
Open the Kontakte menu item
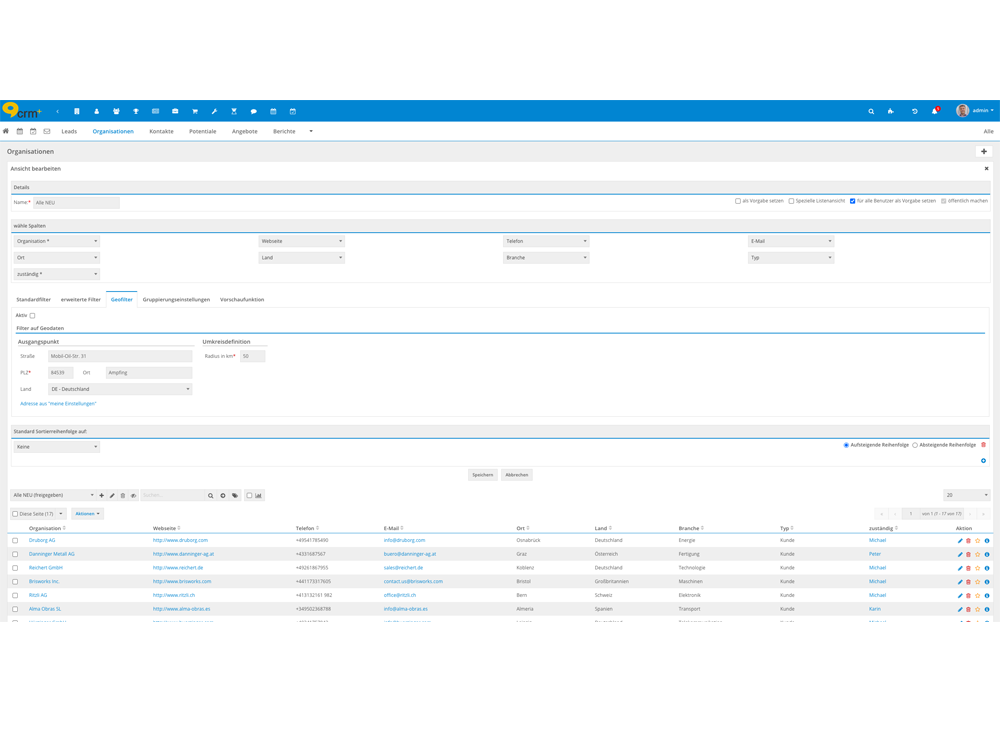[x=161, y=131]
